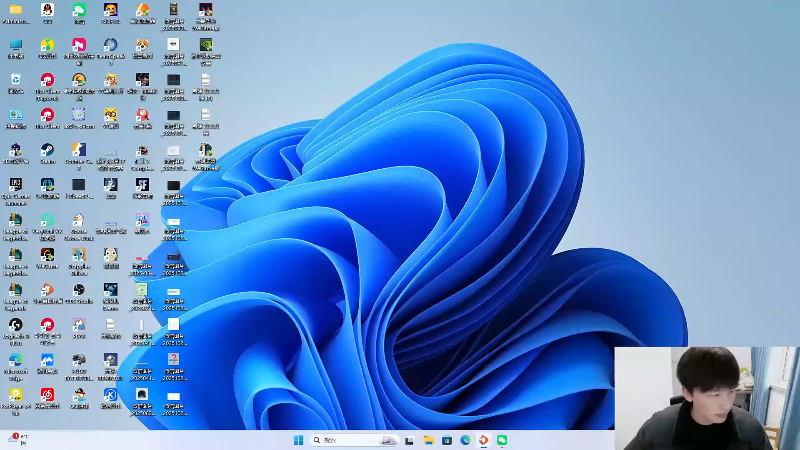Select the Recycle Bin desktop icon
800x450 pixels.
(15, 80)
